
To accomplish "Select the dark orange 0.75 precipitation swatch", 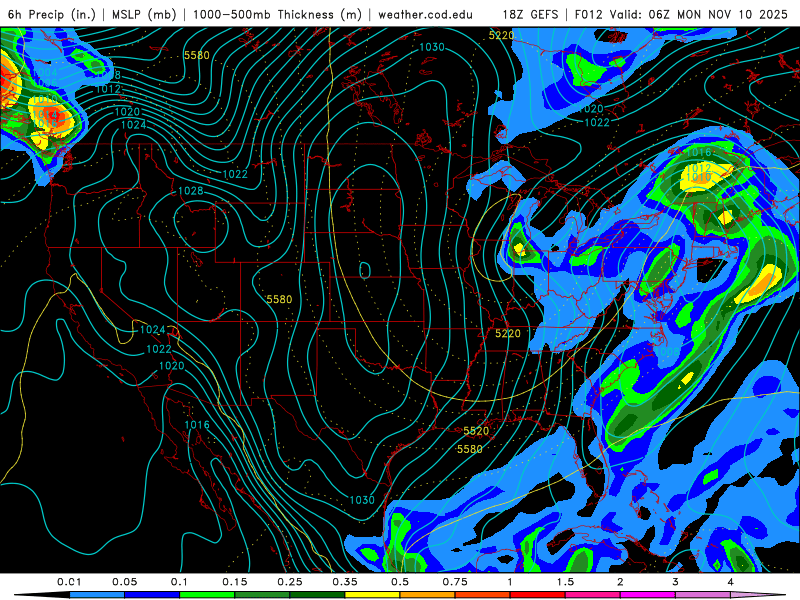I will 483,595.
